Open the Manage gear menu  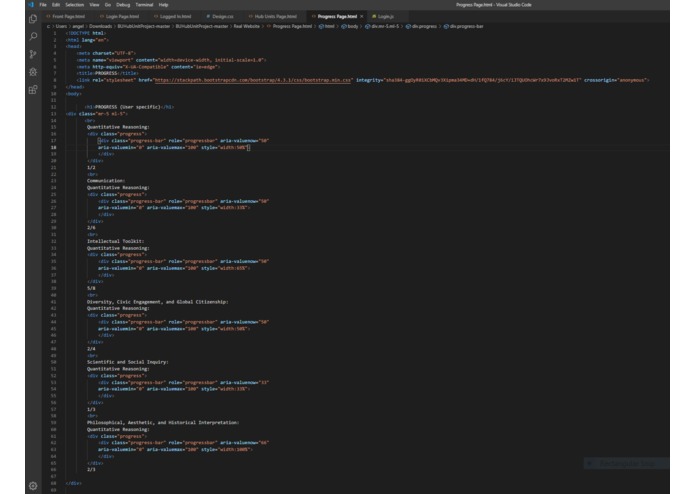pyautogui.click(x=33, y=486)
